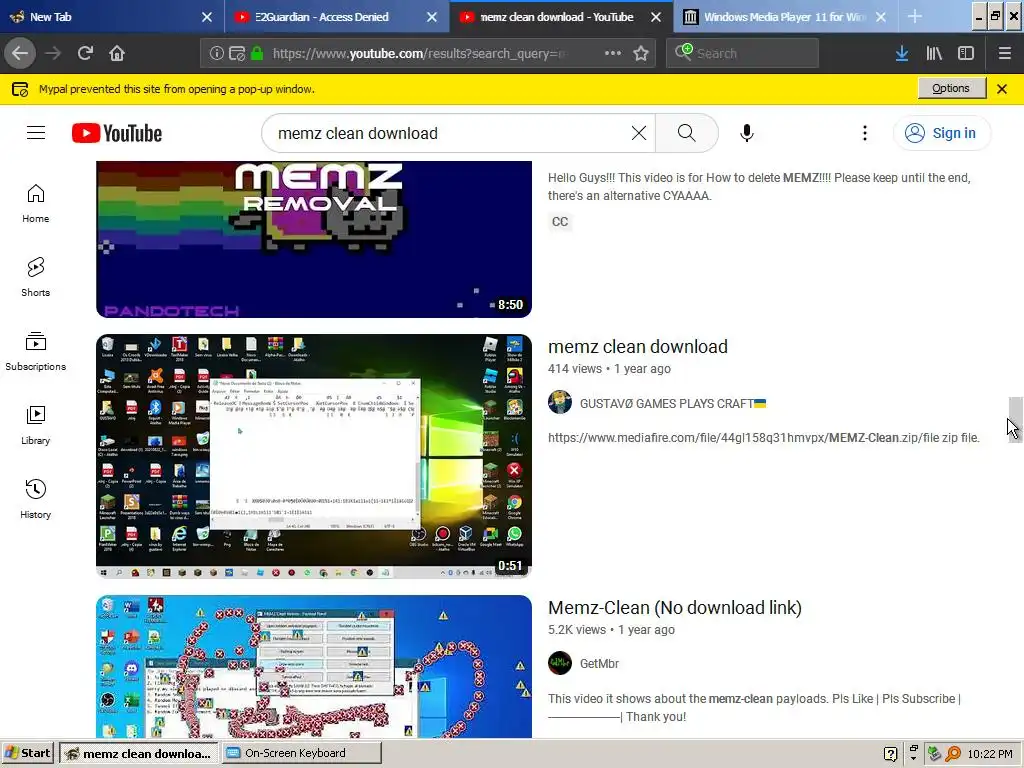Click the page vertical scrollbar thumb

pyautogui.click(x=1015, y=419)
